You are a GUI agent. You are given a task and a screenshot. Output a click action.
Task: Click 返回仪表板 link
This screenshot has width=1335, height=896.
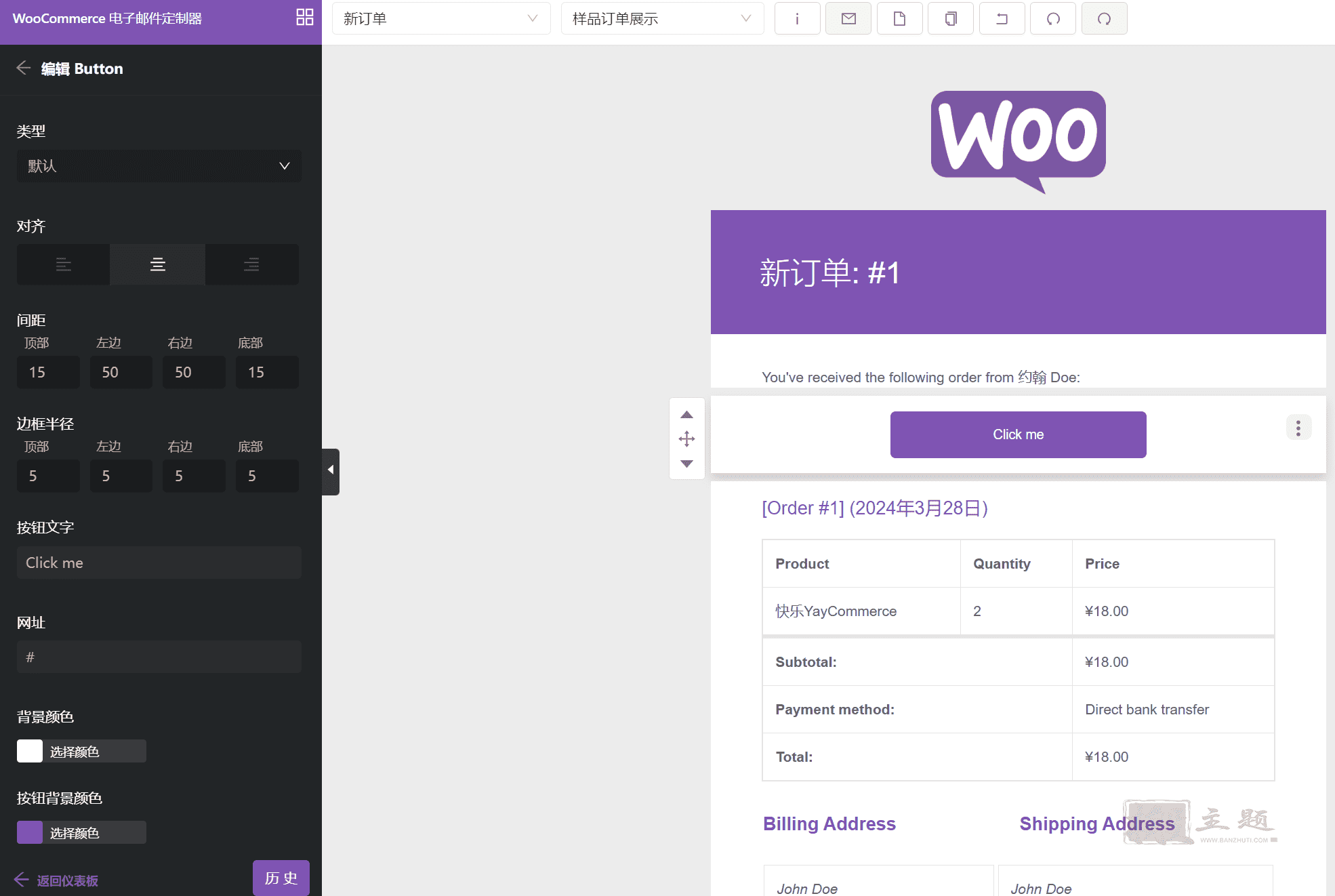[x=57, y=880]
